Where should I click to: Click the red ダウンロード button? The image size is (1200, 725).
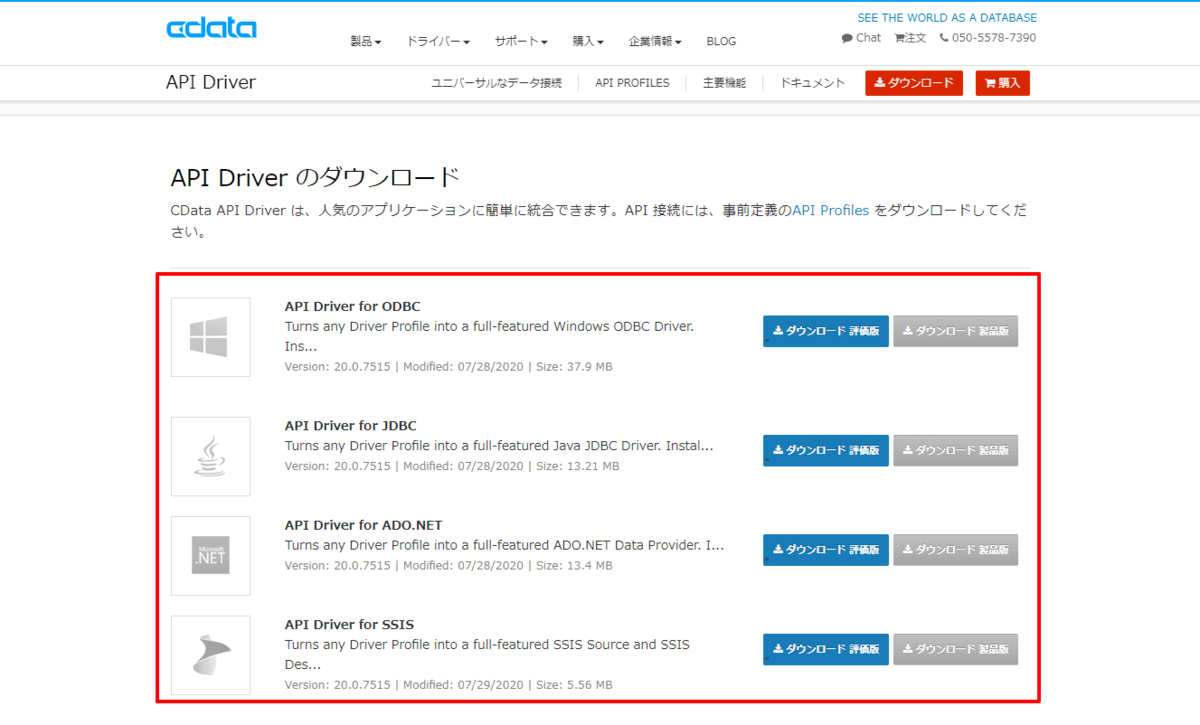click(x=914, y=83)
